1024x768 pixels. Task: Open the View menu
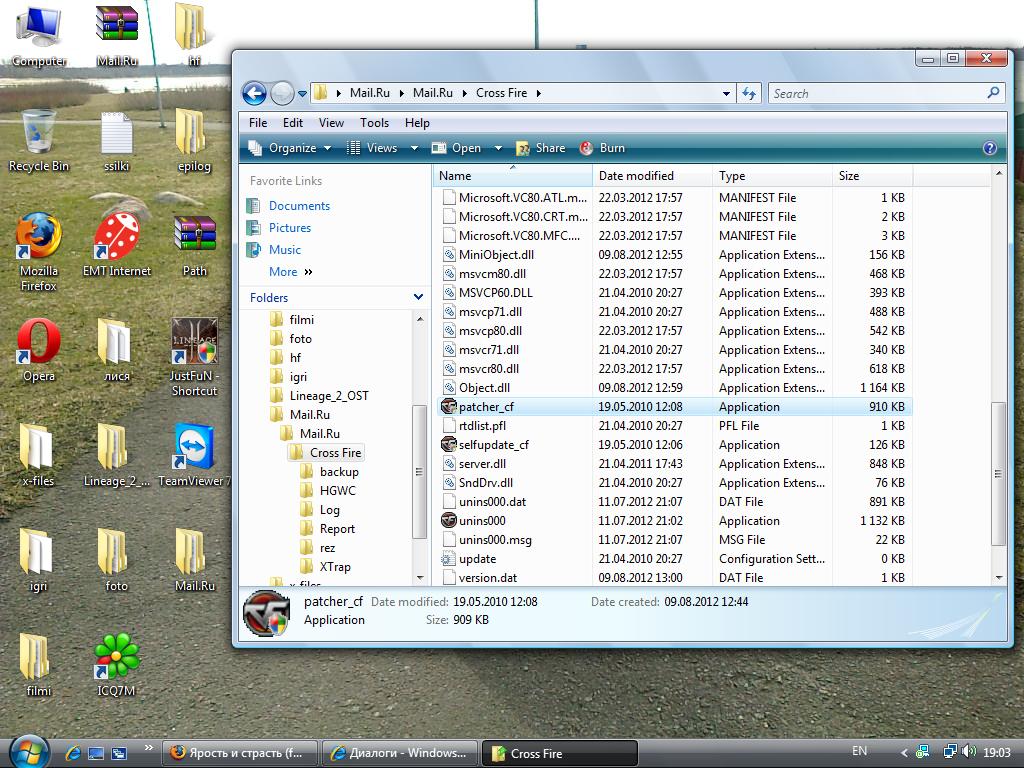coord(331,123)
